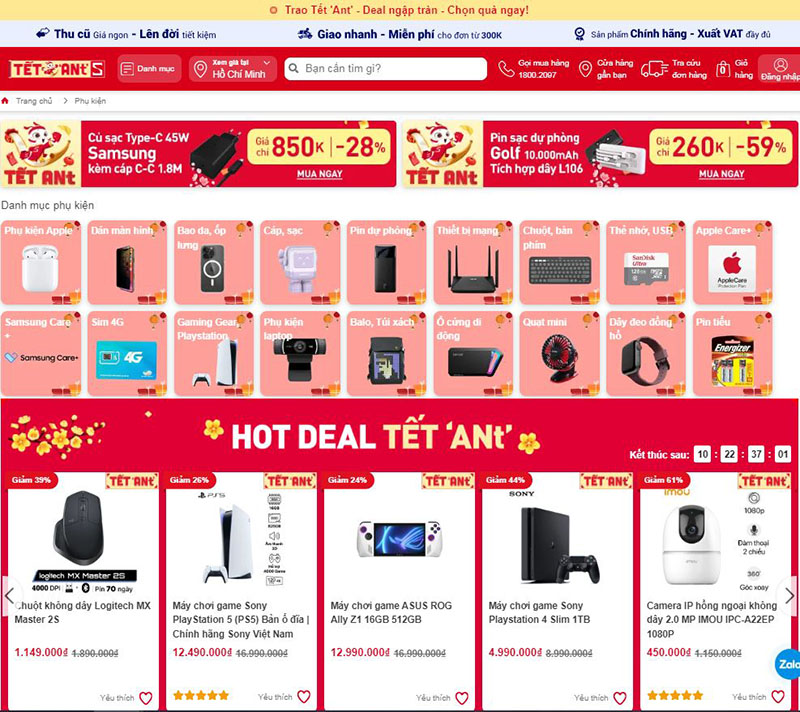Click the phone icon Gọi mua hàng
Image resolution: width=800 pixels, height=712 pixels.
click(506, 69)
